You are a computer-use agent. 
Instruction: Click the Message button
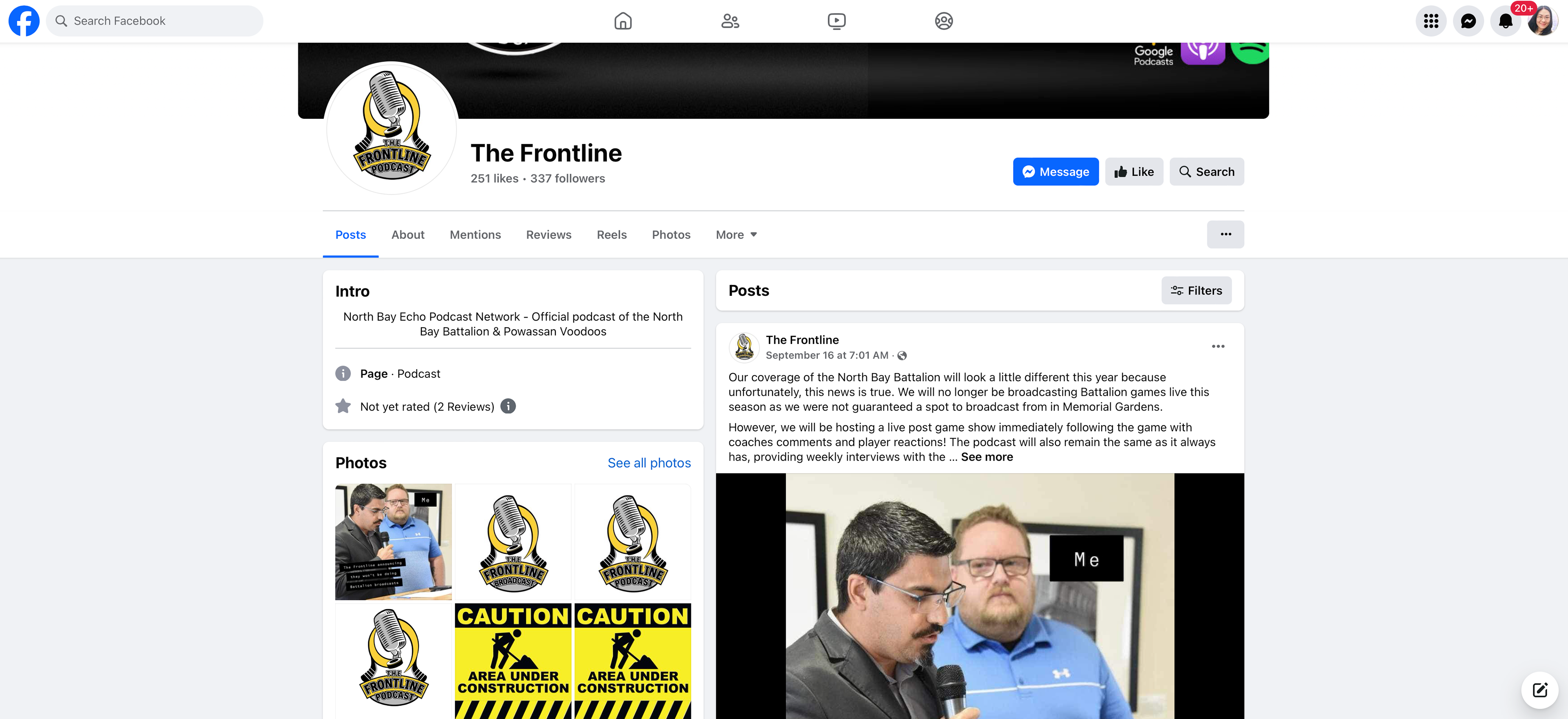(x=1056, y=171)
